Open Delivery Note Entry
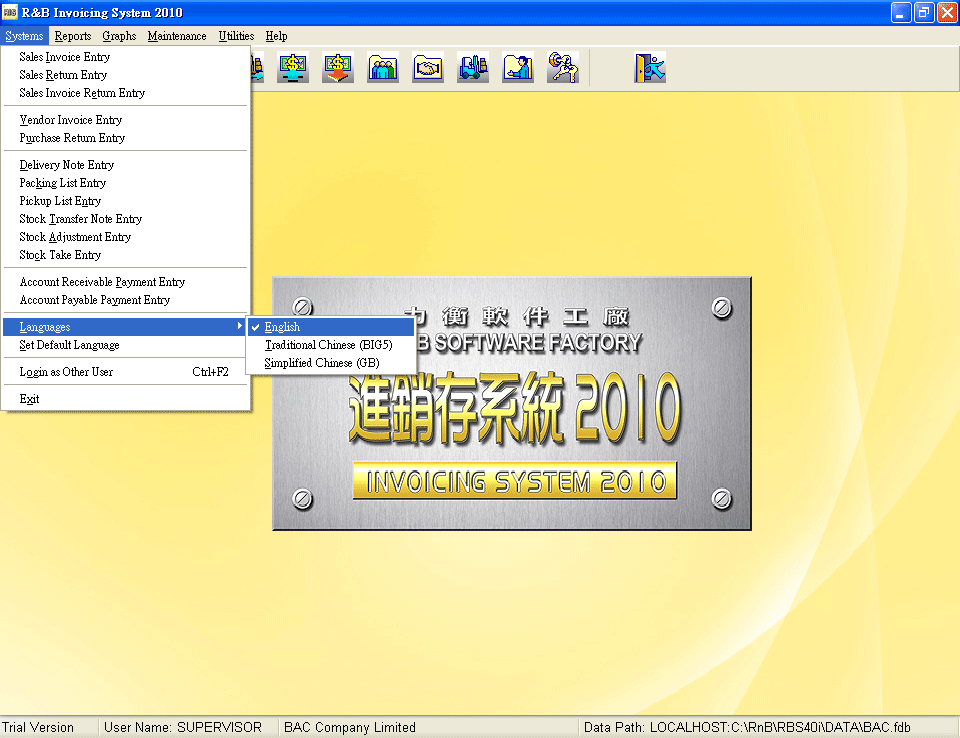The height and width of the screenshot is (738, 960). 126,165
